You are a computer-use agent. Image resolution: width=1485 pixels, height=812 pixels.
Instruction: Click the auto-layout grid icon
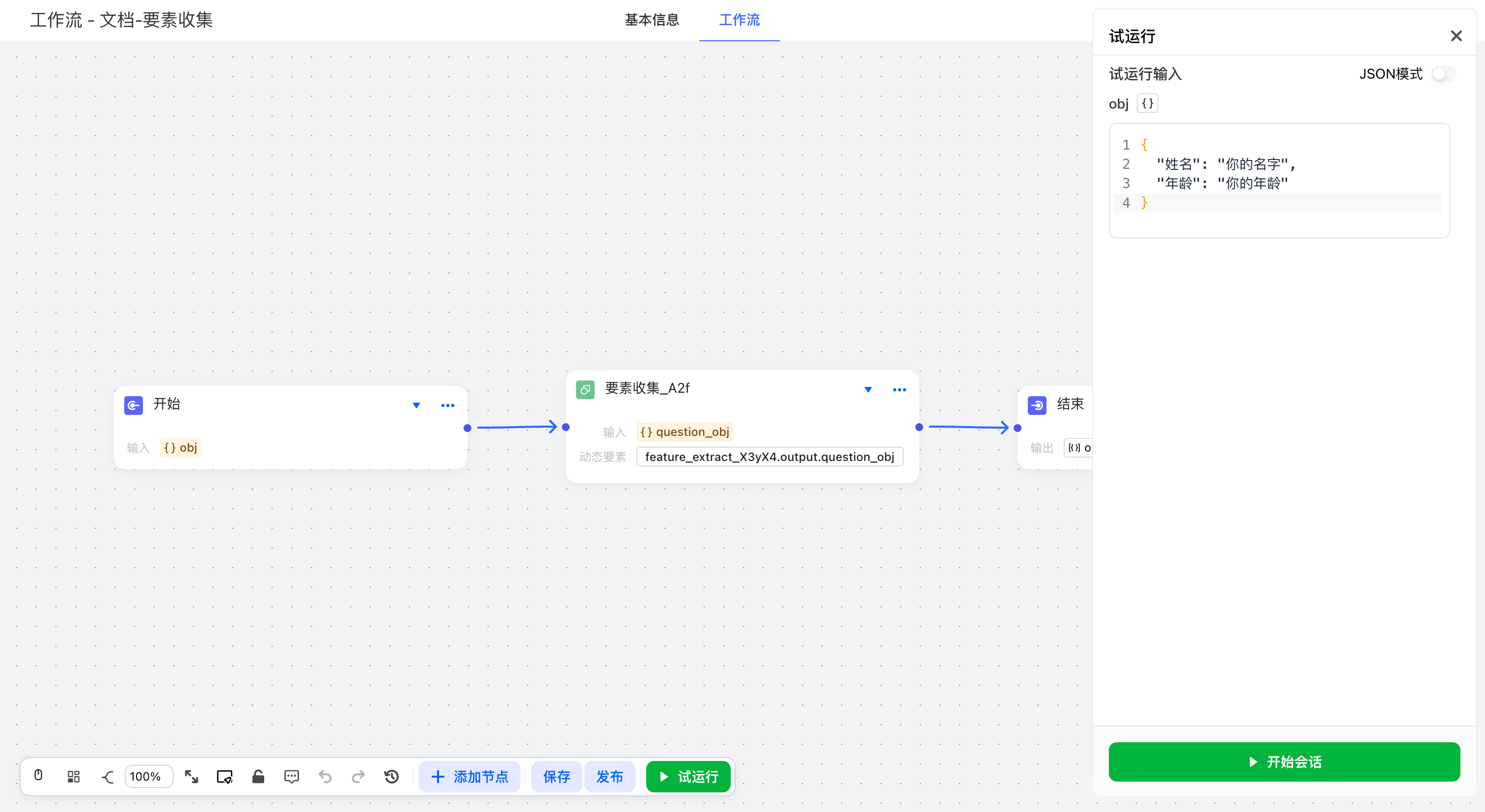tap(73, 776)
